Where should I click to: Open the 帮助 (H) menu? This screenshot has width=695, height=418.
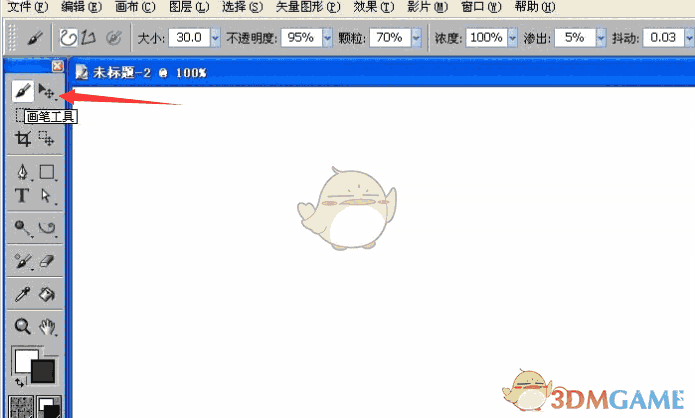tap(535, 7)
